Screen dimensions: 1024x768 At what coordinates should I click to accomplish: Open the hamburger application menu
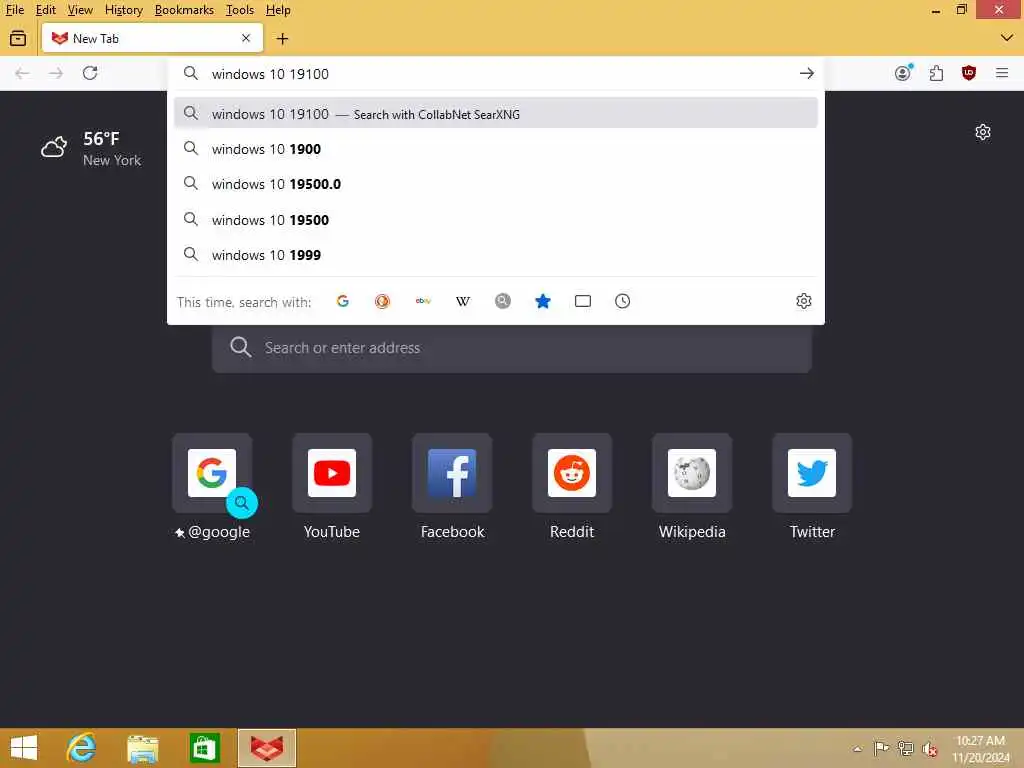tap(1002, 73)
